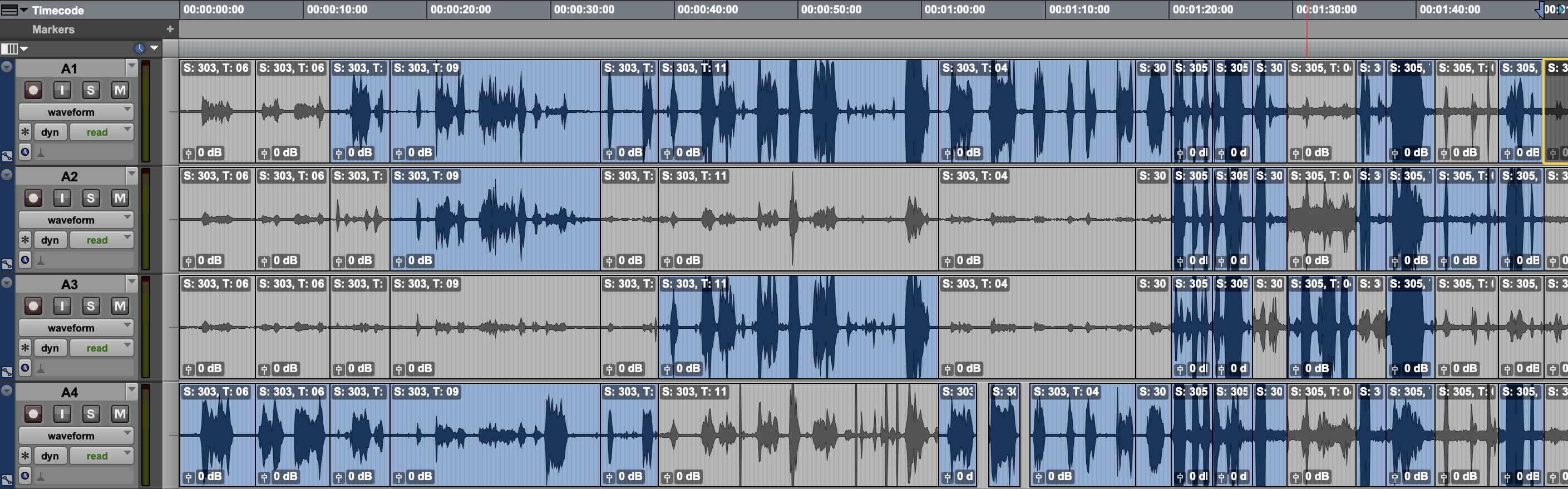Enable input monitoring on A4
This screenshot has width=1568, height=489.
click(62, 414)
